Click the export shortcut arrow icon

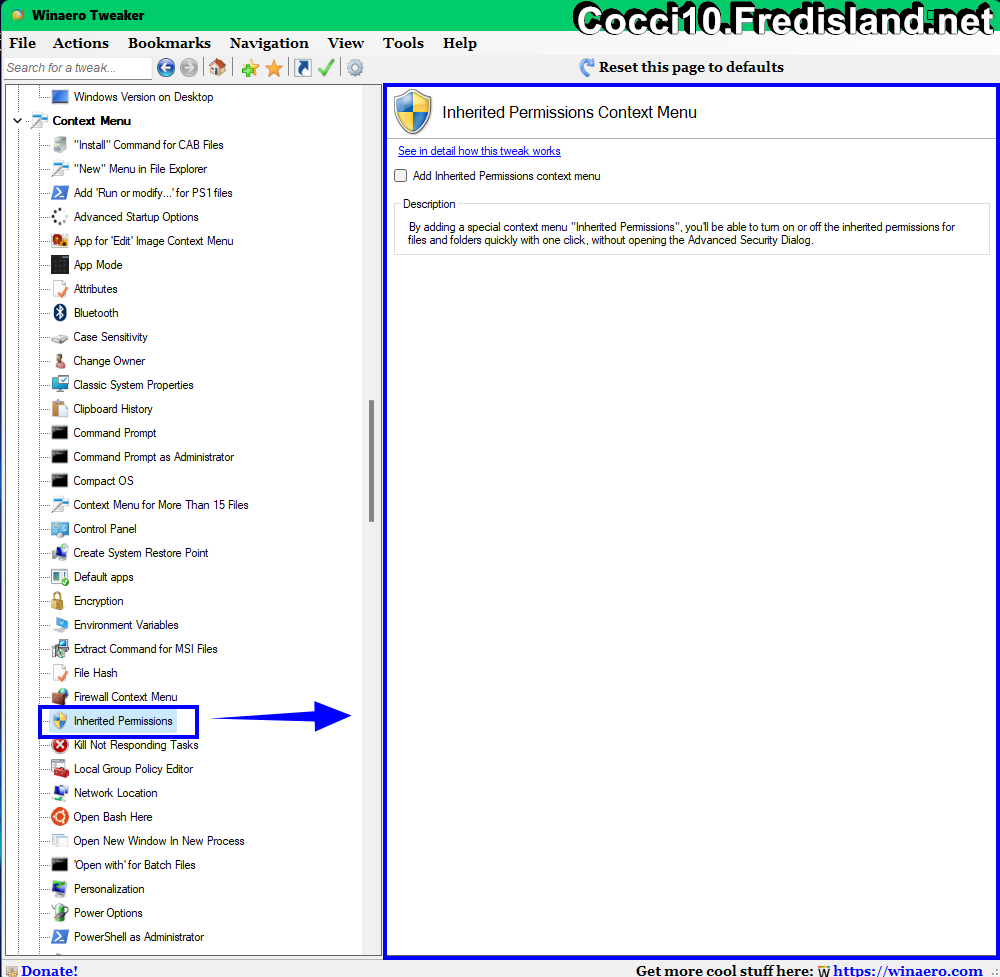(303, 68)
